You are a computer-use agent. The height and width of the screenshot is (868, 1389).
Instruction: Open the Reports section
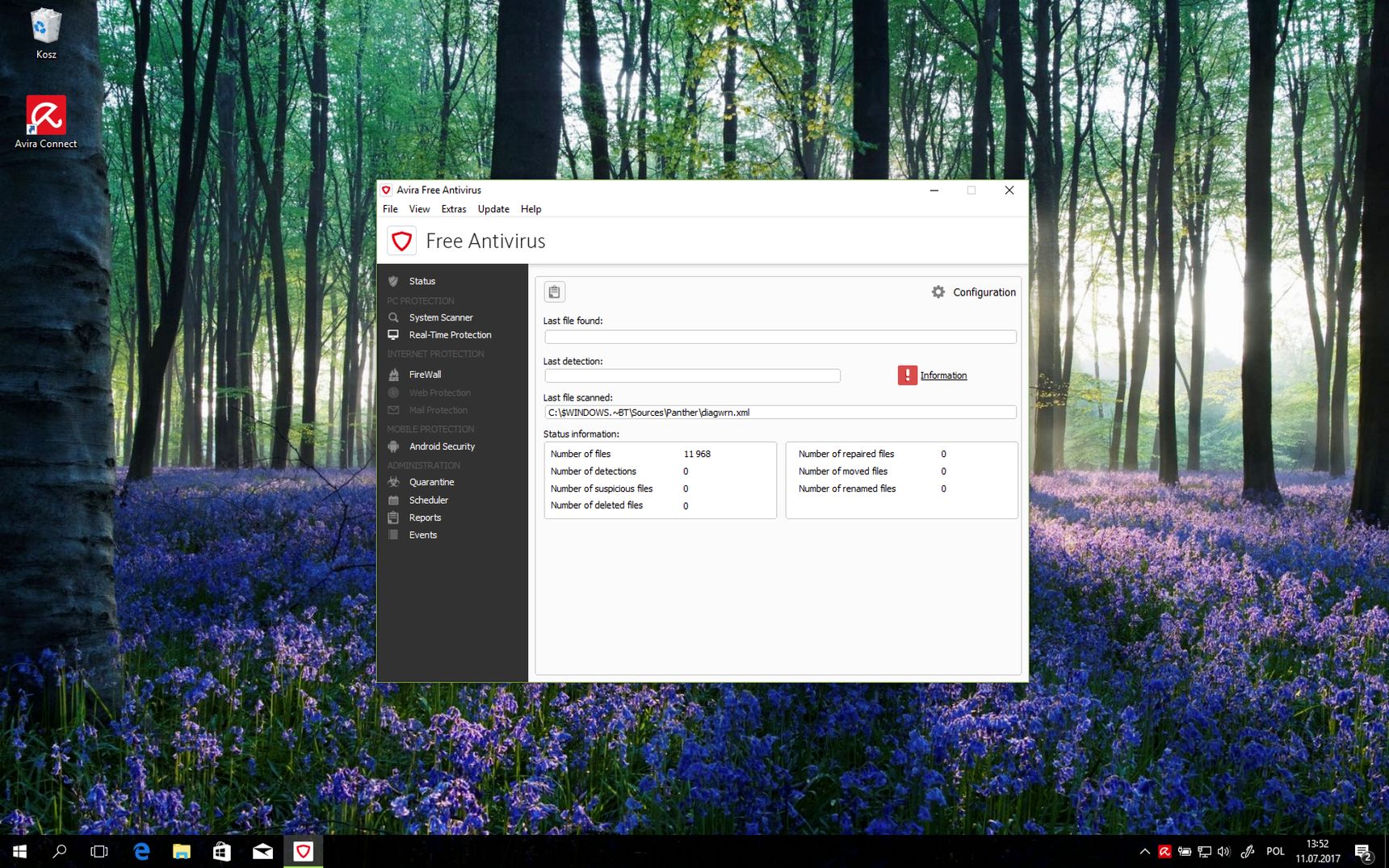425,518
